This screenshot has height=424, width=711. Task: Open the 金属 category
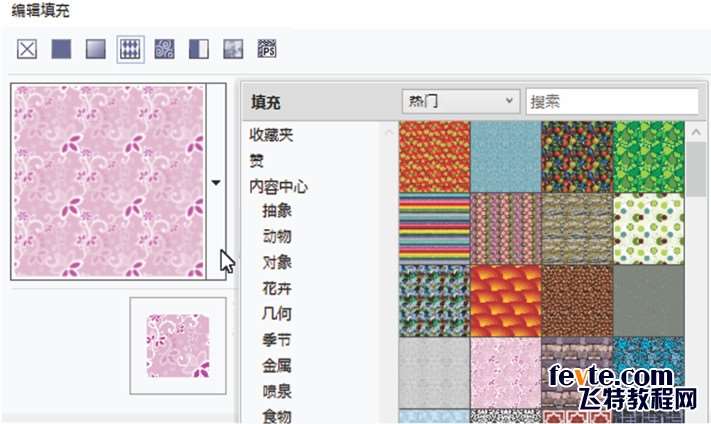pos(277,366)
